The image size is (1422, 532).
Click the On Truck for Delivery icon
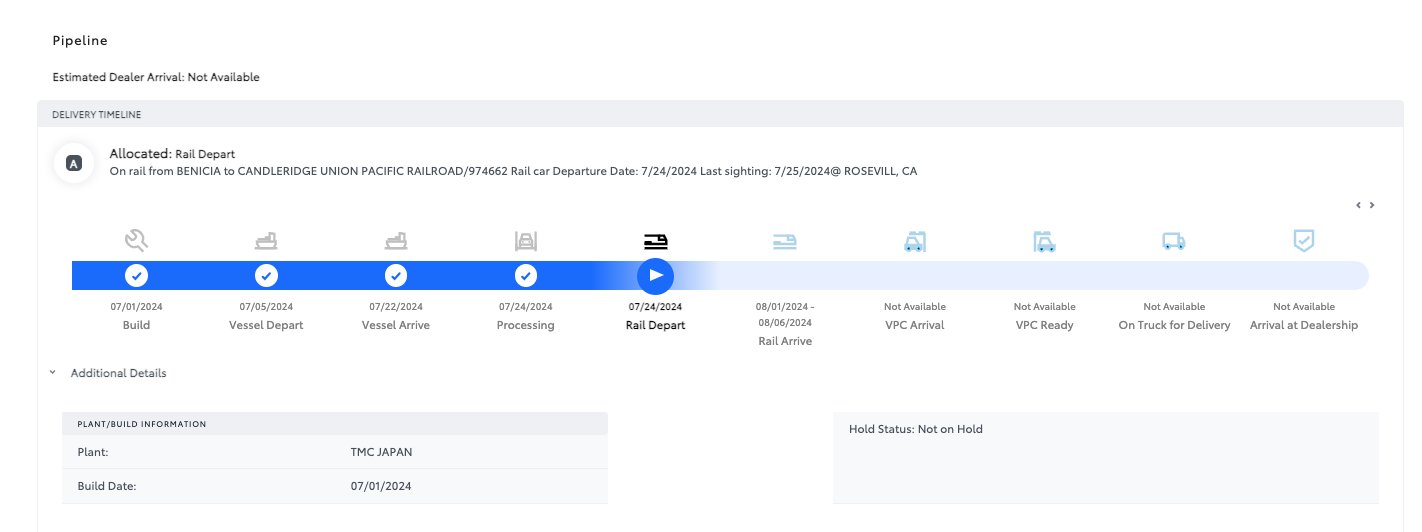[1174, 241]
